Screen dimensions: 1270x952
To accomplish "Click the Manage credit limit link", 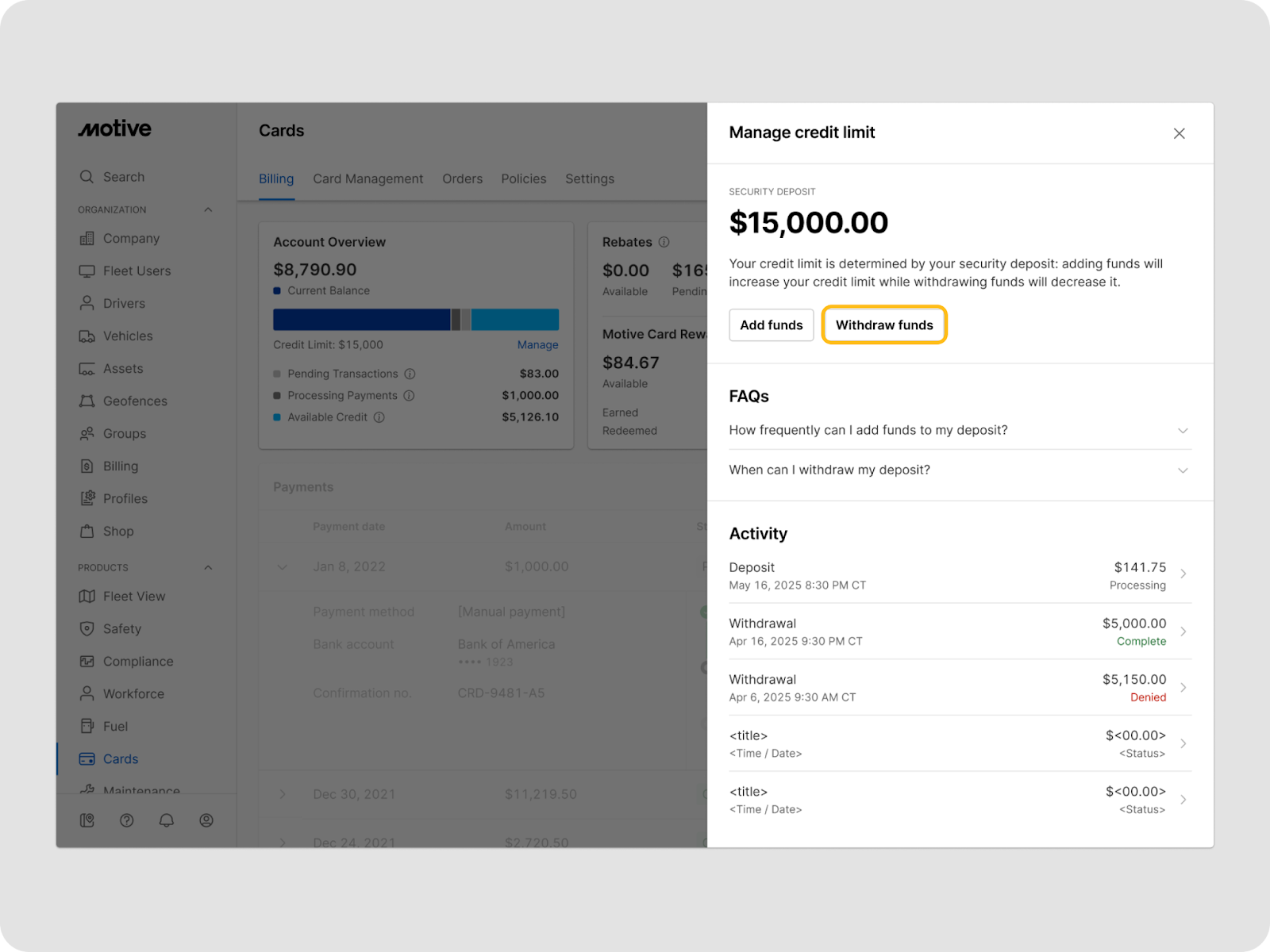I will point(537,345).
